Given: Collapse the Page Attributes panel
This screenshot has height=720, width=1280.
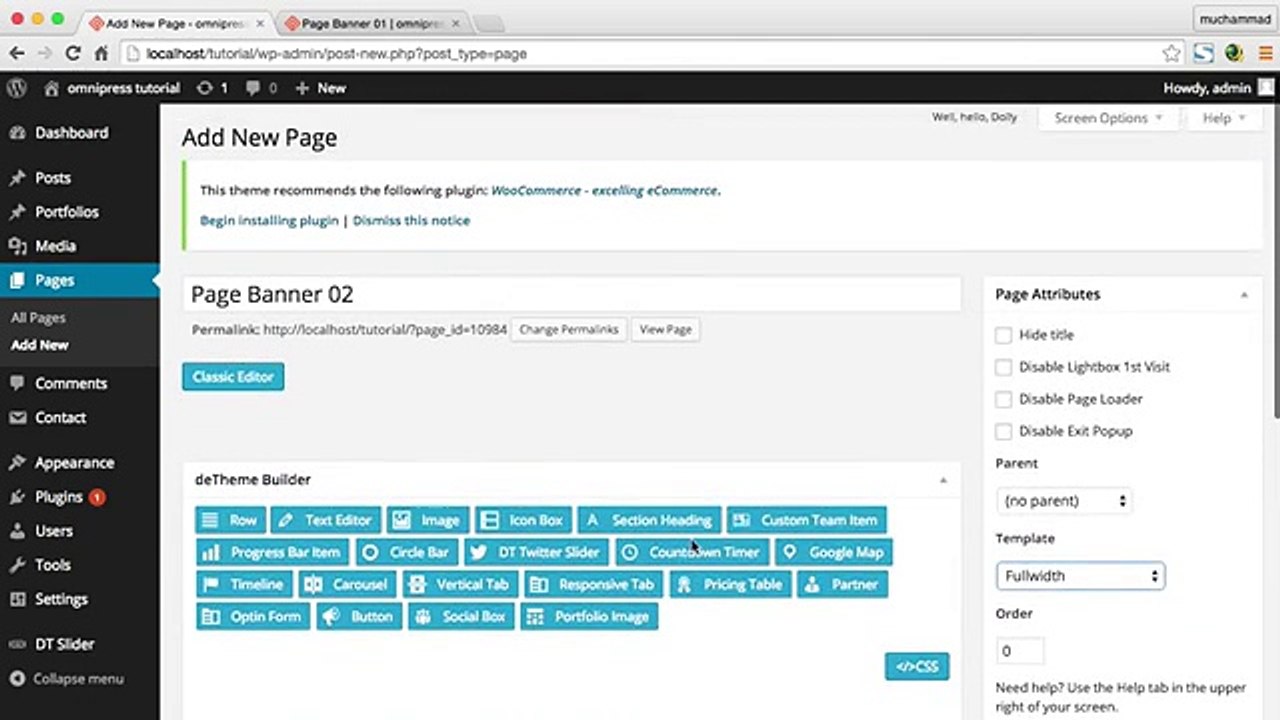Looking at the screenshot, I should (x=1244, y=295).
